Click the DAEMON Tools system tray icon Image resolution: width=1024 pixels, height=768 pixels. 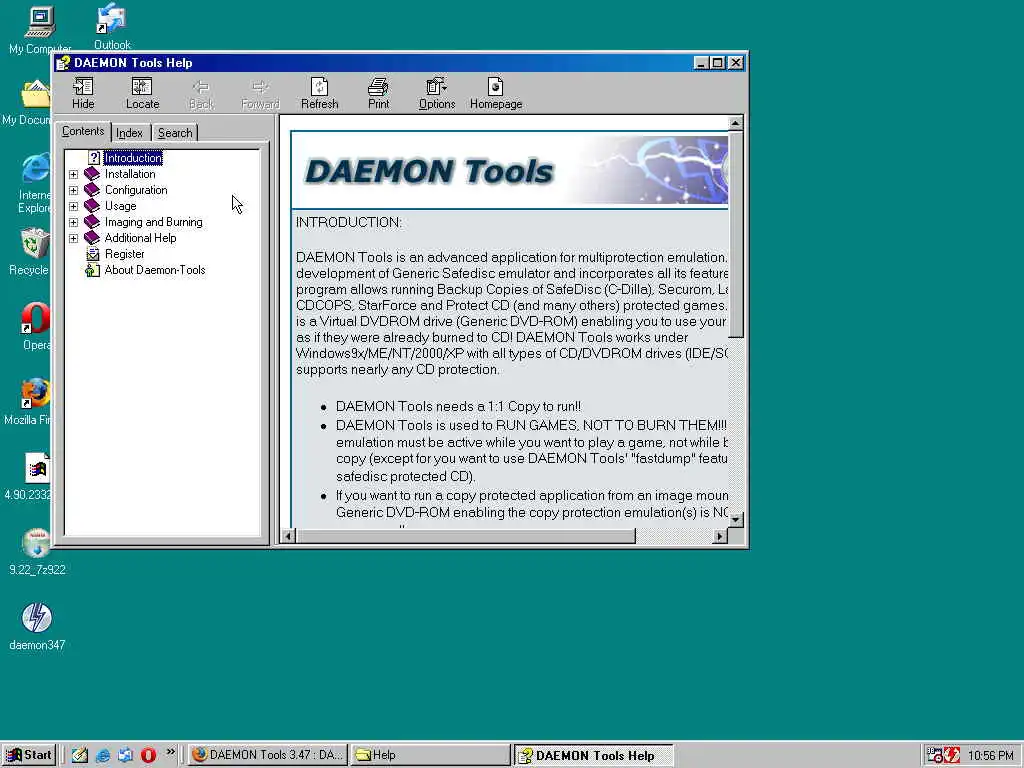click(952, 756)
